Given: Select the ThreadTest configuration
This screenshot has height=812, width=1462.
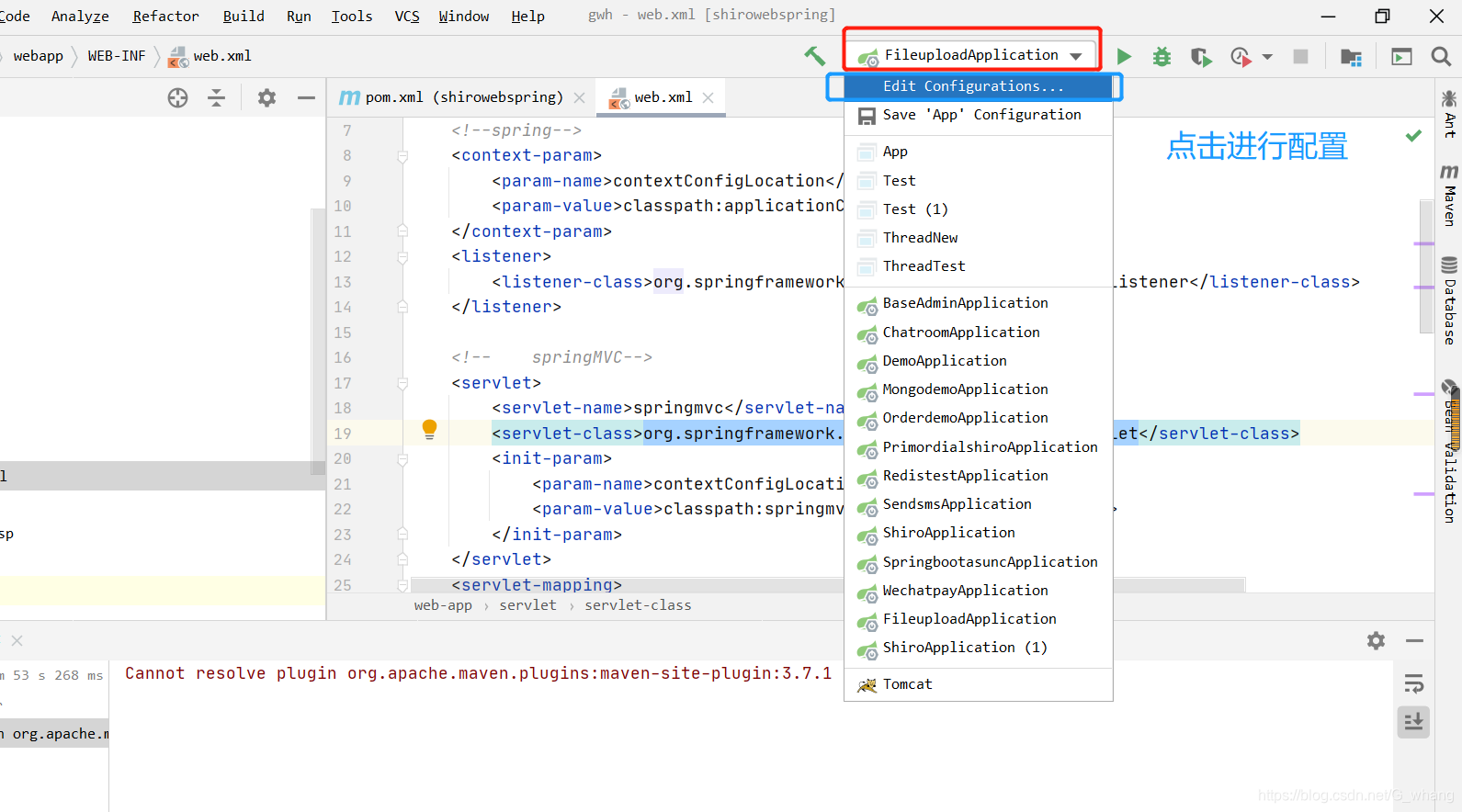Looking at the screenshot, I should point(979,266).
